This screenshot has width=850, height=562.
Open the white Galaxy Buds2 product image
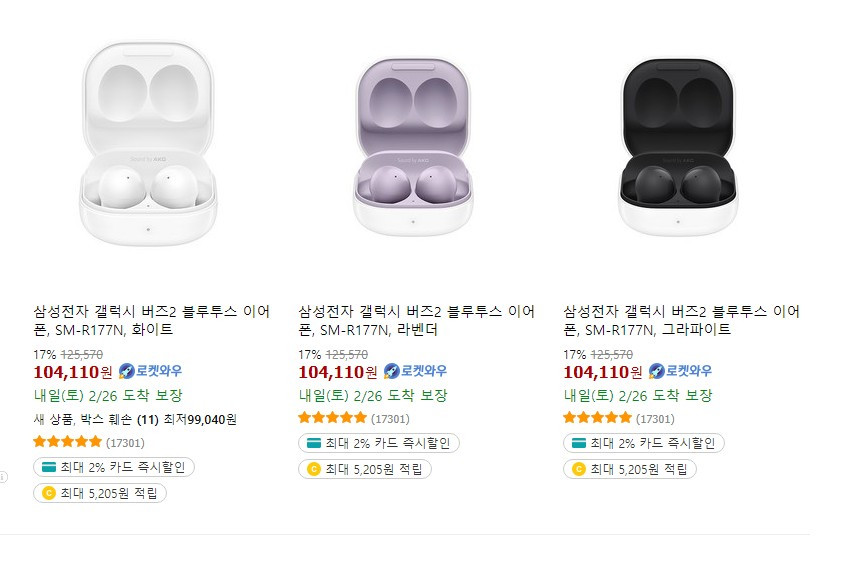pyautogui.click(x=148, y=144)
